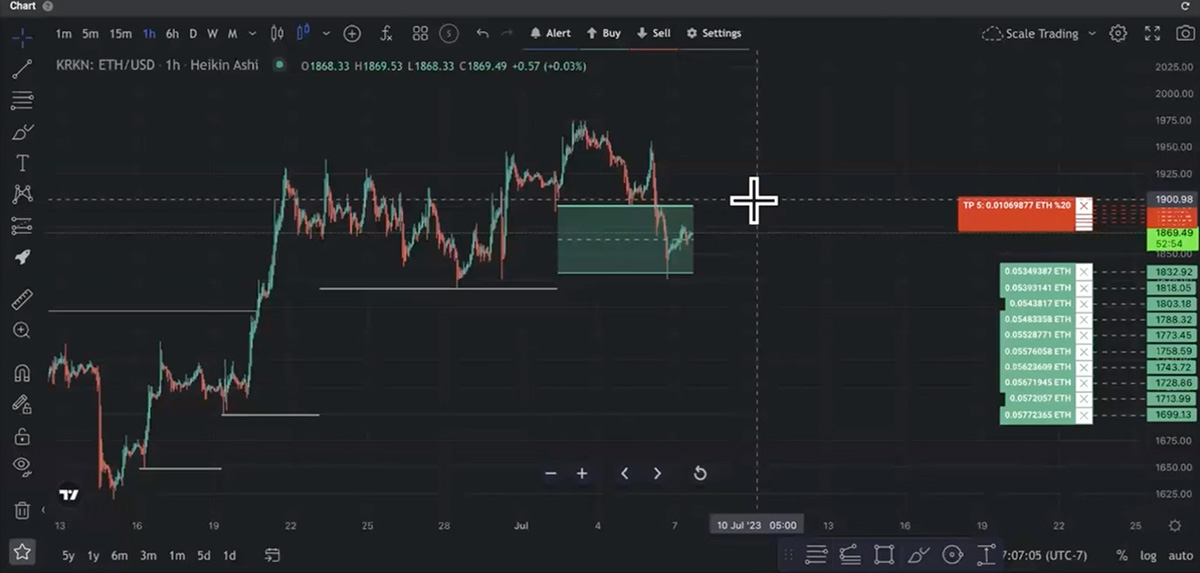Remove drawings with the trash icon

pyautogui.click(x=21, y=510)
